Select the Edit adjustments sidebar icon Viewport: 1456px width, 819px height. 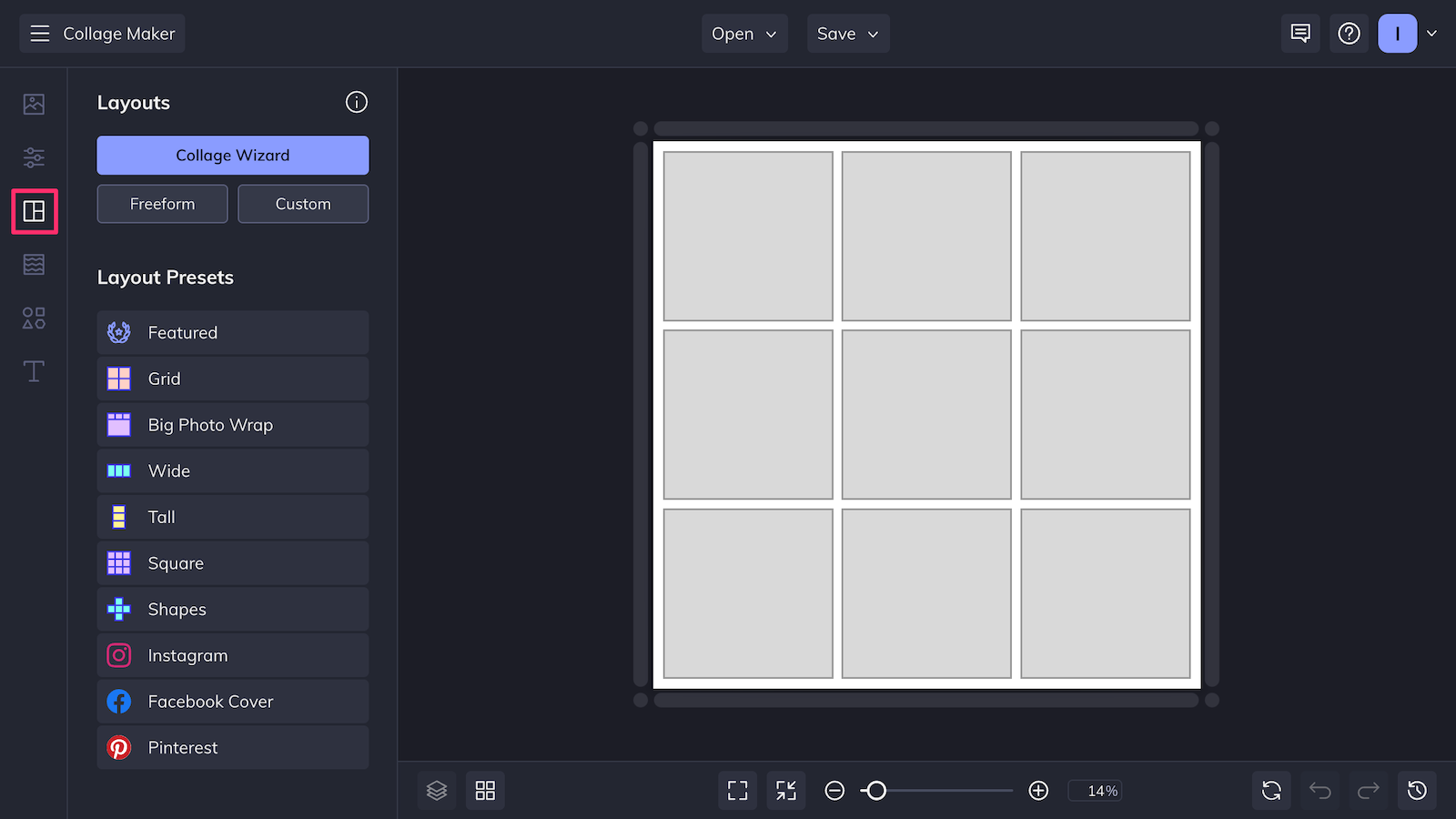(x=33, y=157)
